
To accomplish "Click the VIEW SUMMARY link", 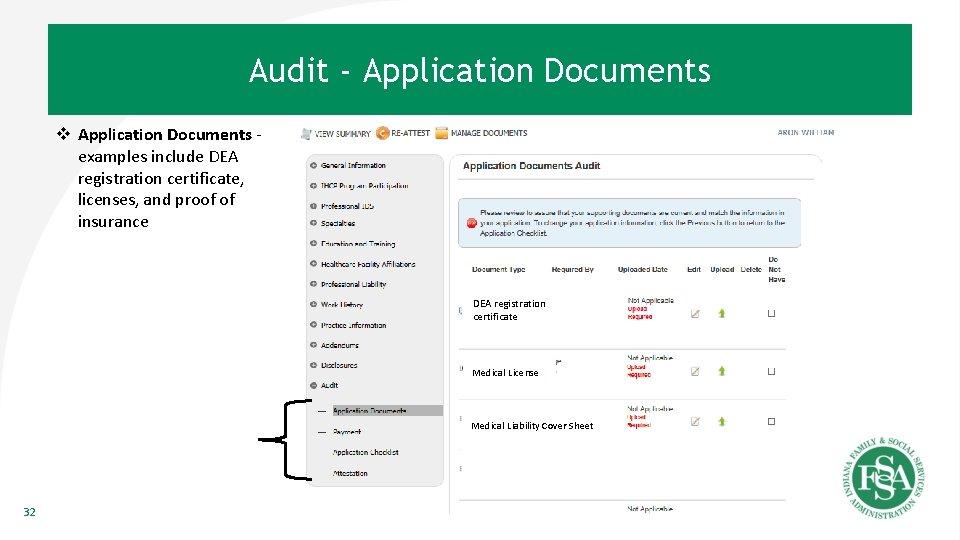I will 342,133.
